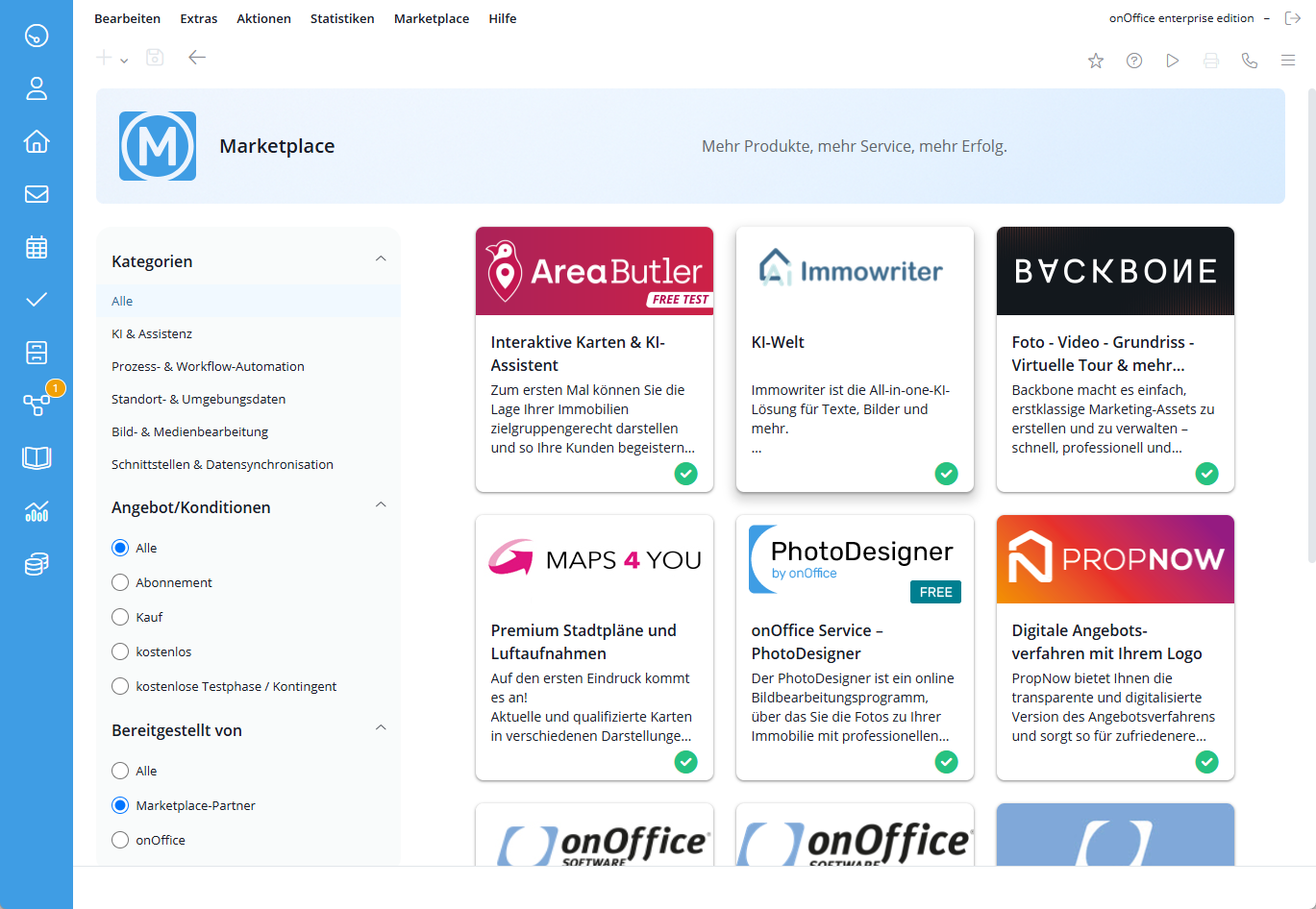Filter by Prozess- & Workflow-Automation category
This screenshot has height=909, width=1316.
click(248, 366)
